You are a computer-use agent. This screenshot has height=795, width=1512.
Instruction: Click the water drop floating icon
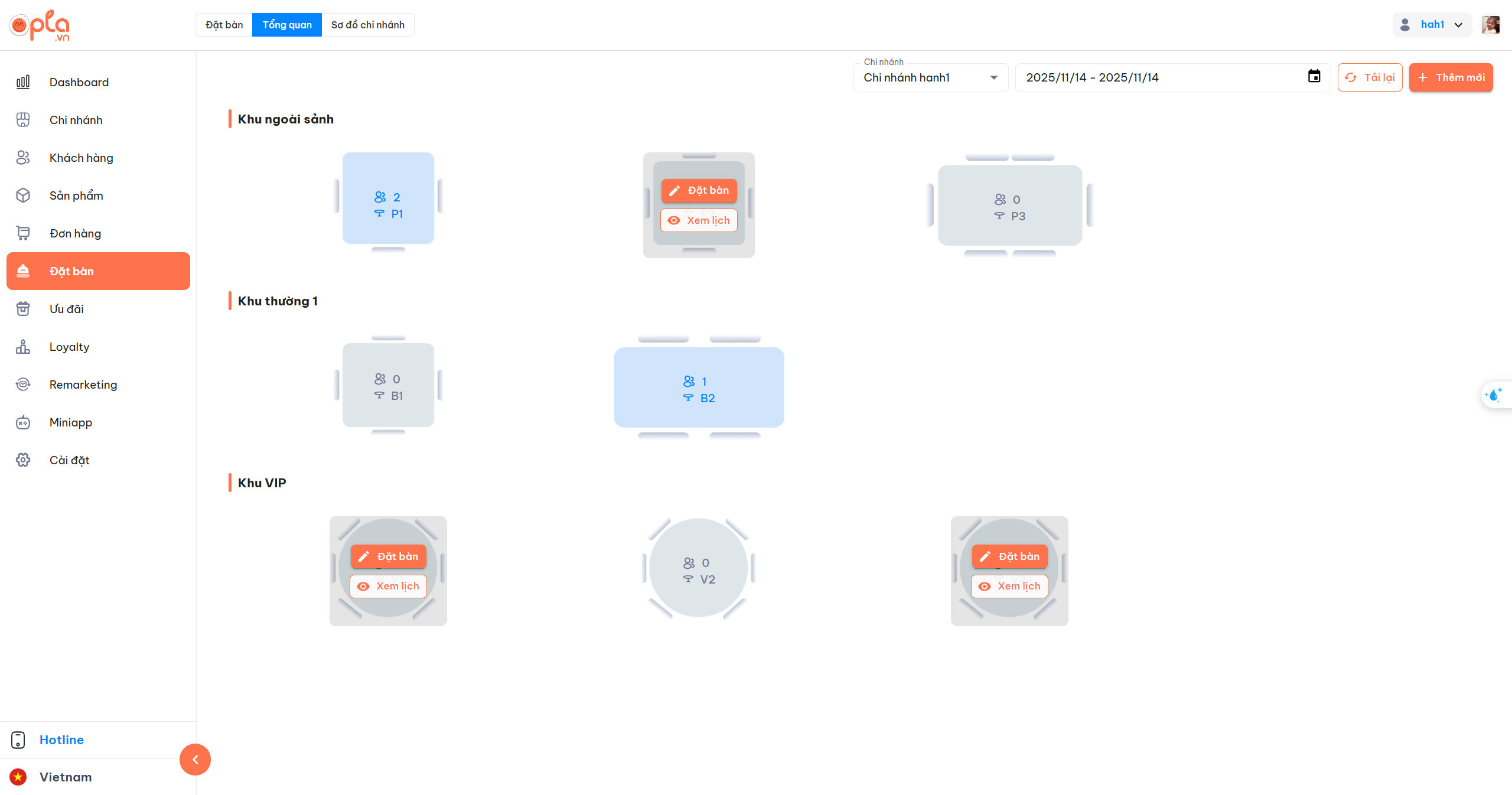[1494, 395]
